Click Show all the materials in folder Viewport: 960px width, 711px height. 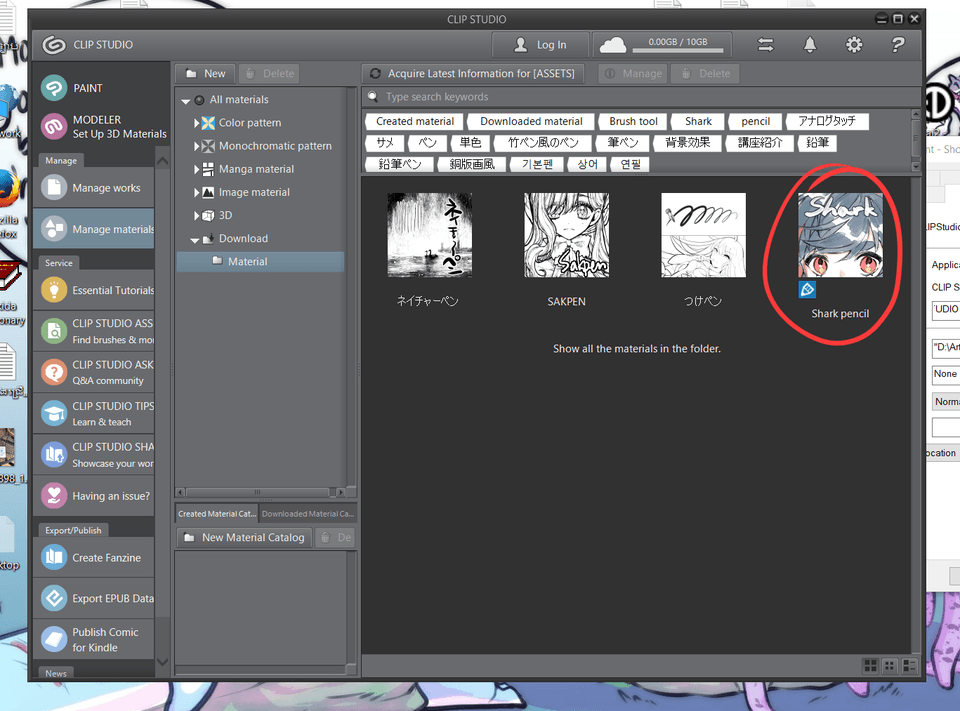(637, 348)
